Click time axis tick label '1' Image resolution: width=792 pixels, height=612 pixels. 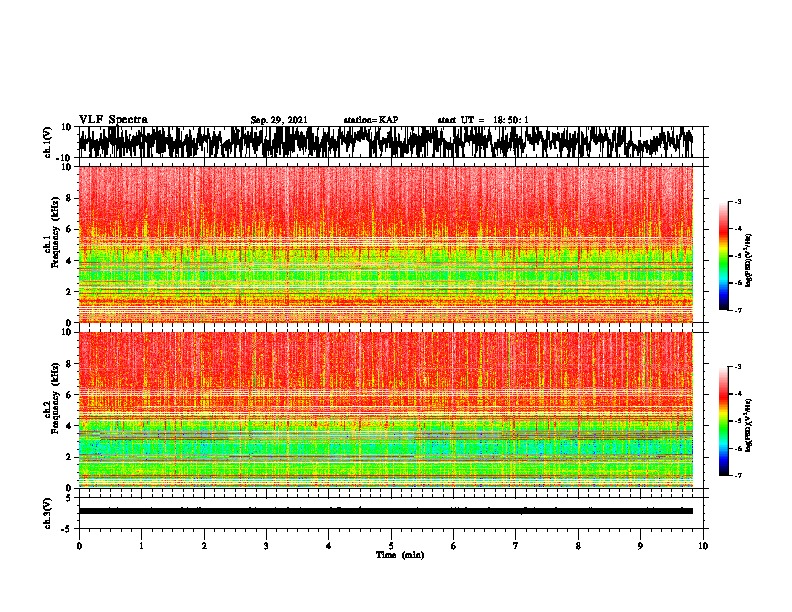point(141,546)
